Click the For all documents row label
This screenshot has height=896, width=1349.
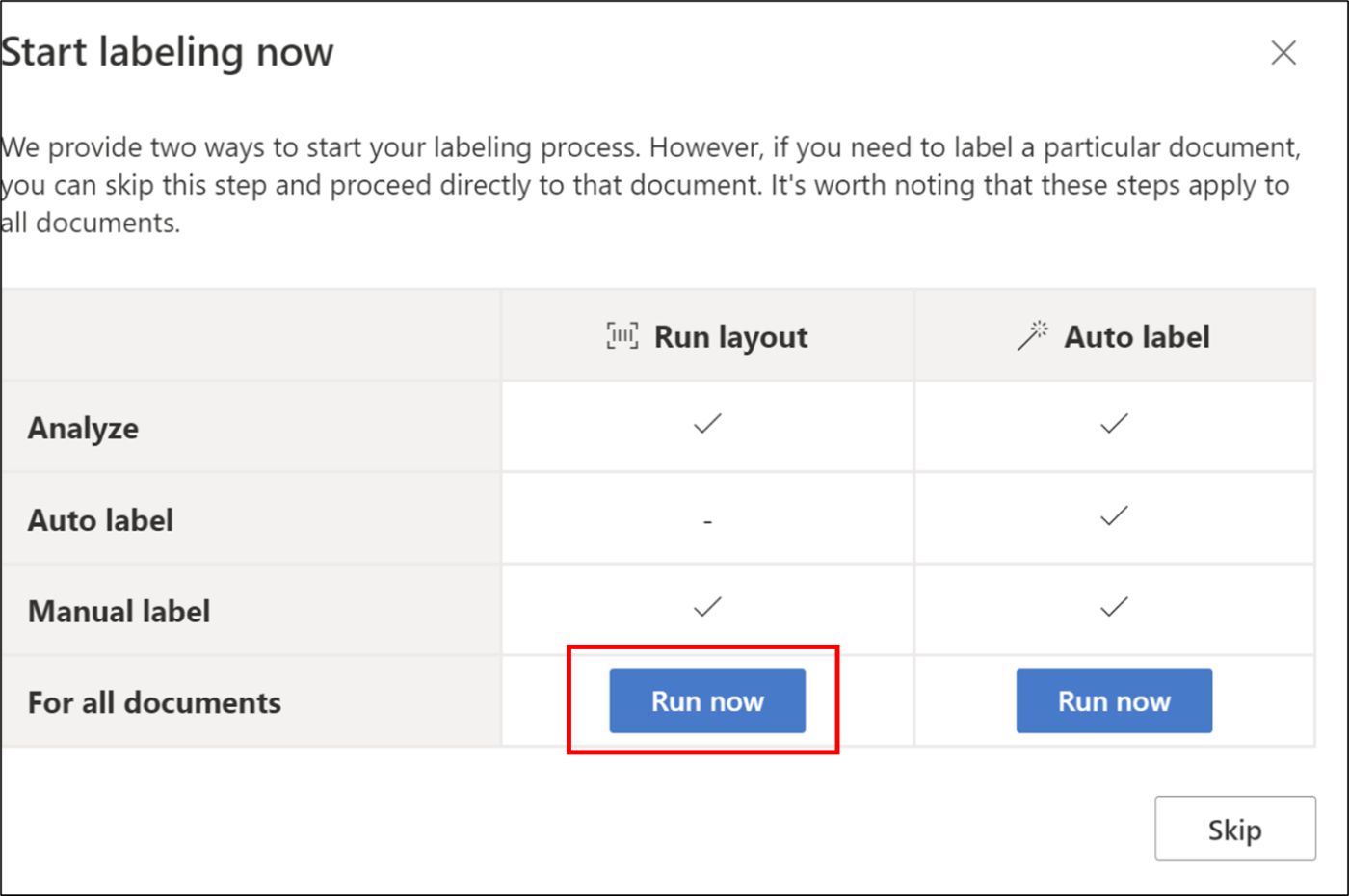pyautogui.click(x=154, y=702)
